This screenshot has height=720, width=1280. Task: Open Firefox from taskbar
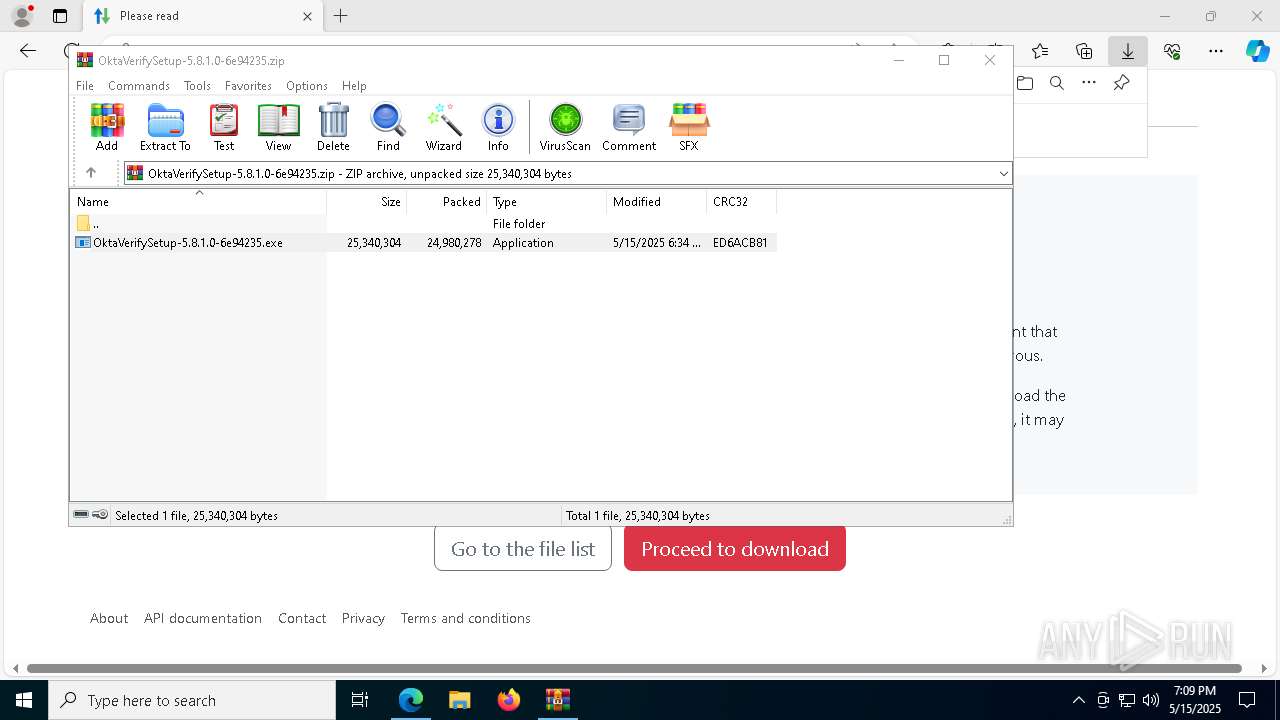508,700
